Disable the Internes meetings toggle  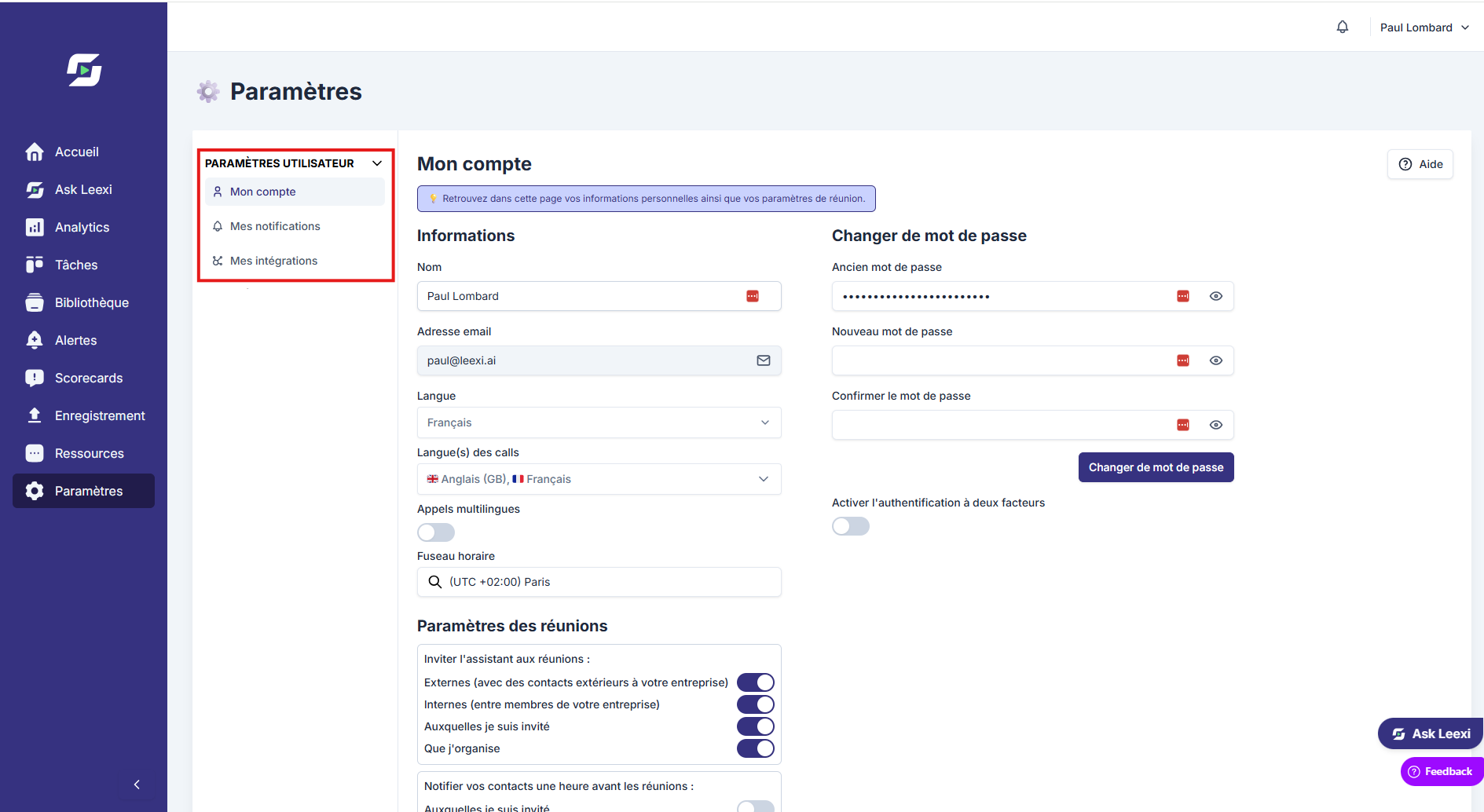756,704
